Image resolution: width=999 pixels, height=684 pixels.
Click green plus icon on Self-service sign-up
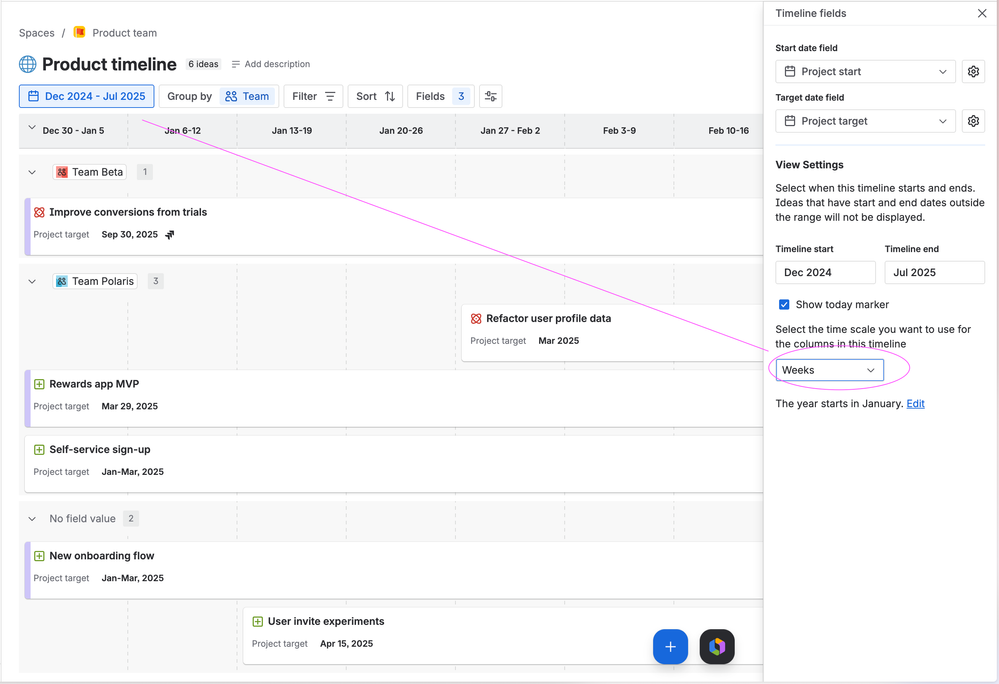(40, 450)
